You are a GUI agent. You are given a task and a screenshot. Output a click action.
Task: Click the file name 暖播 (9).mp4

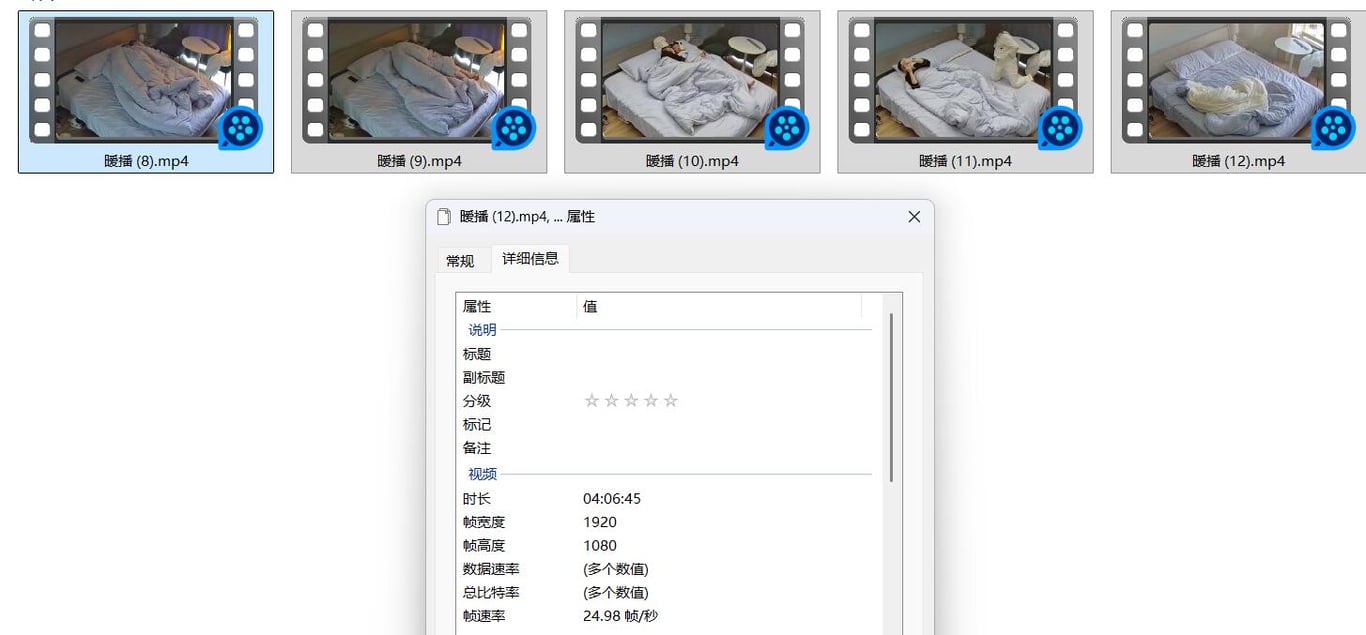[x=419, y=161]
